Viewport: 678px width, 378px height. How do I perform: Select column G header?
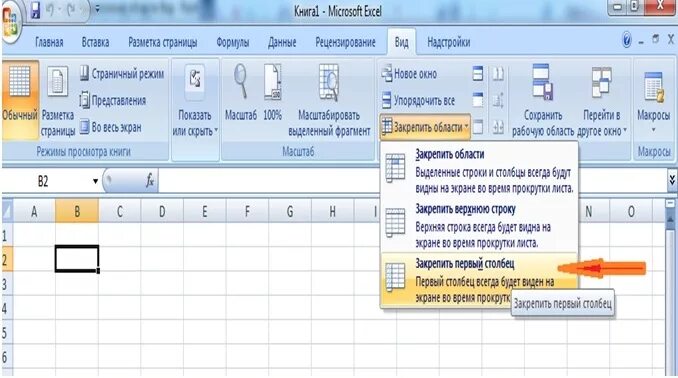[290, 211]
